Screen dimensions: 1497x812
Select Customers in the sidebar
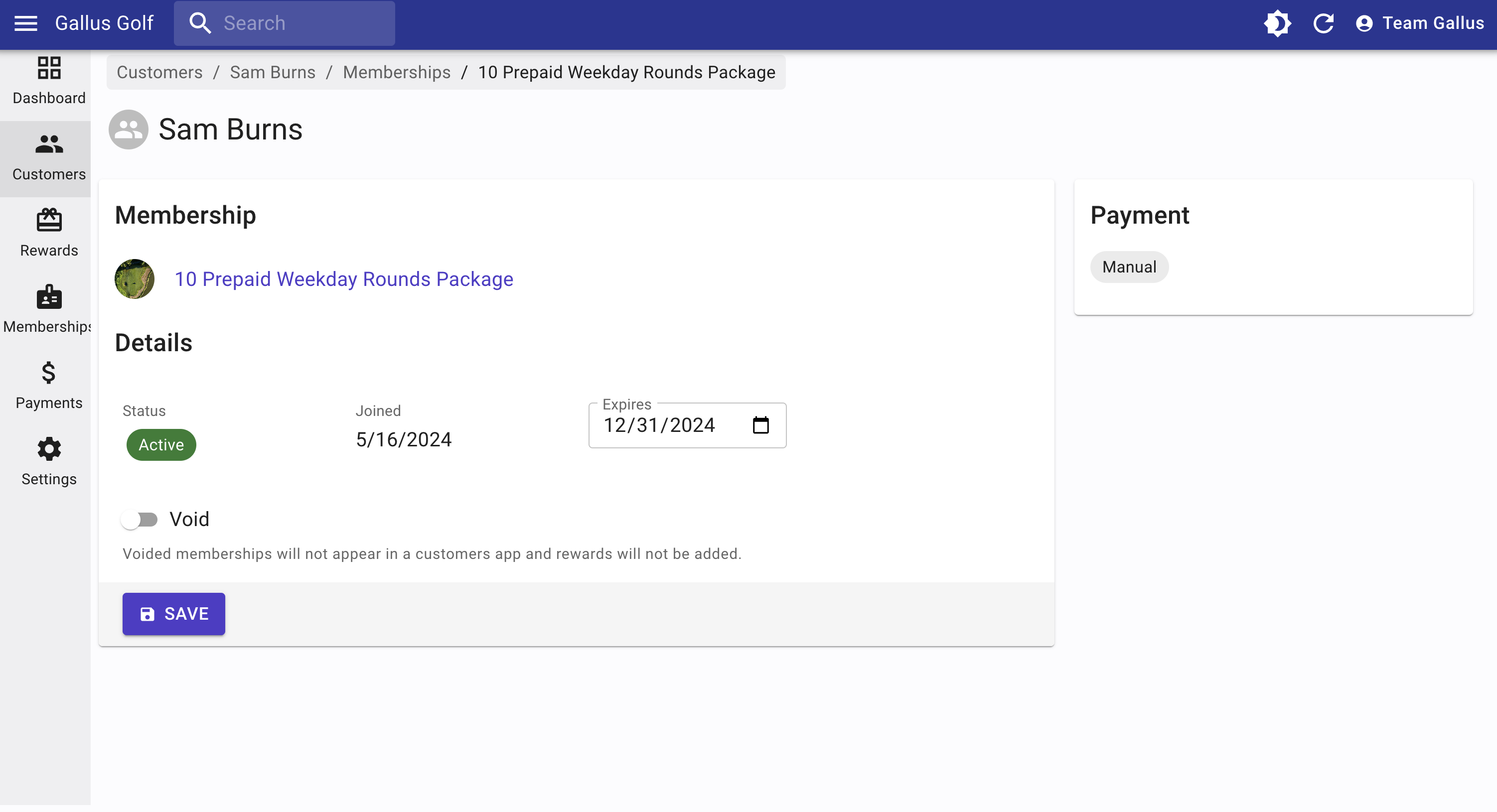click(49, 157)
